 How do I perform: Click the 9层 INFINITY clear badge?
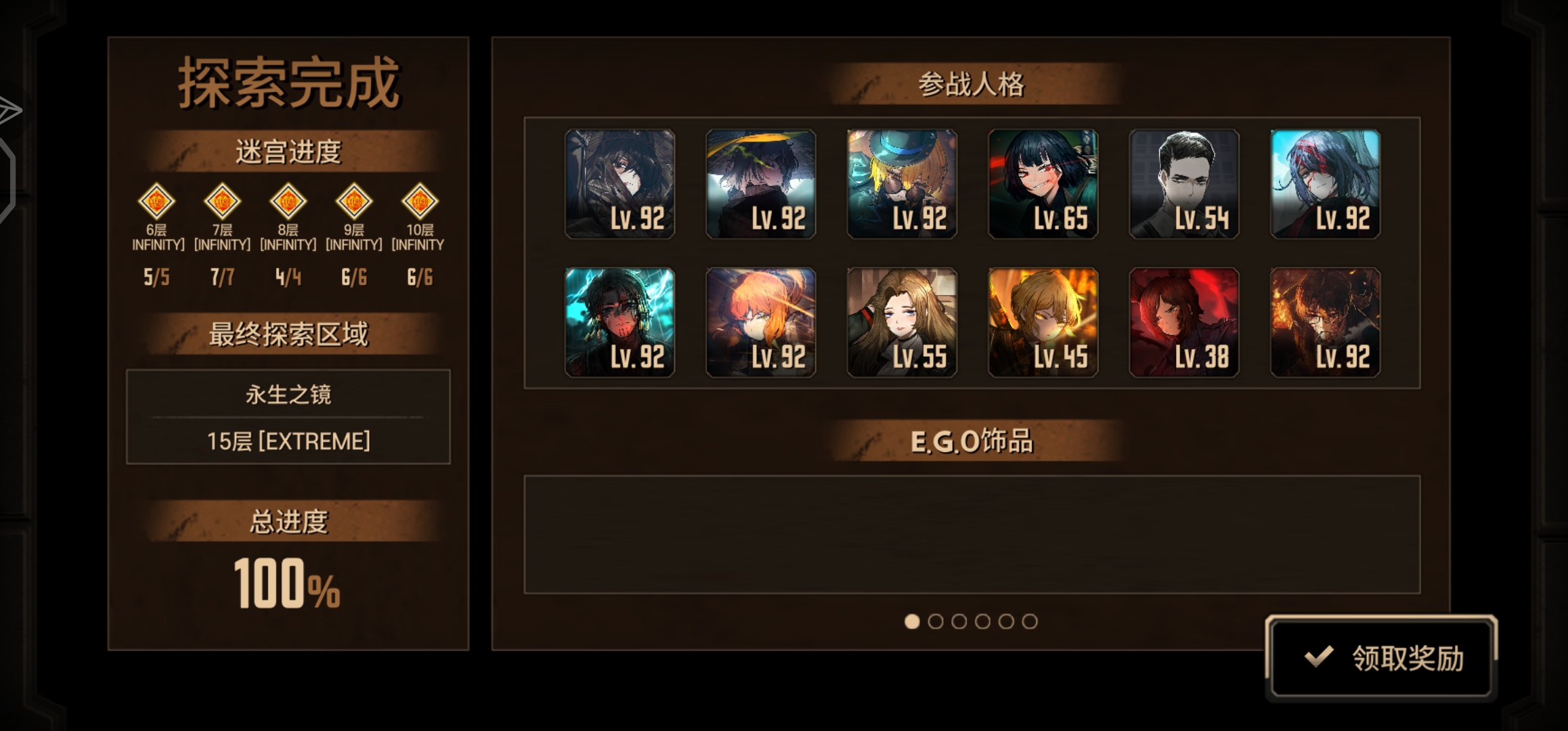[x=354, y=201]
